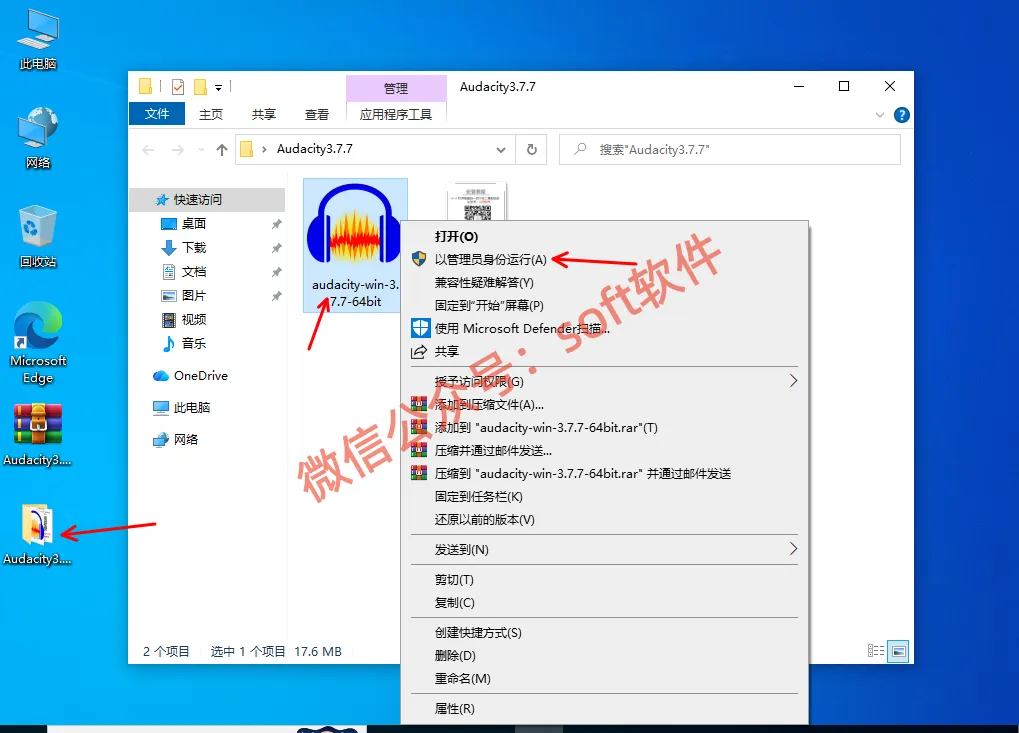Go forward with the forward arrow
1019x733 pixels.
pyautogui.click(x=177, y=150)
